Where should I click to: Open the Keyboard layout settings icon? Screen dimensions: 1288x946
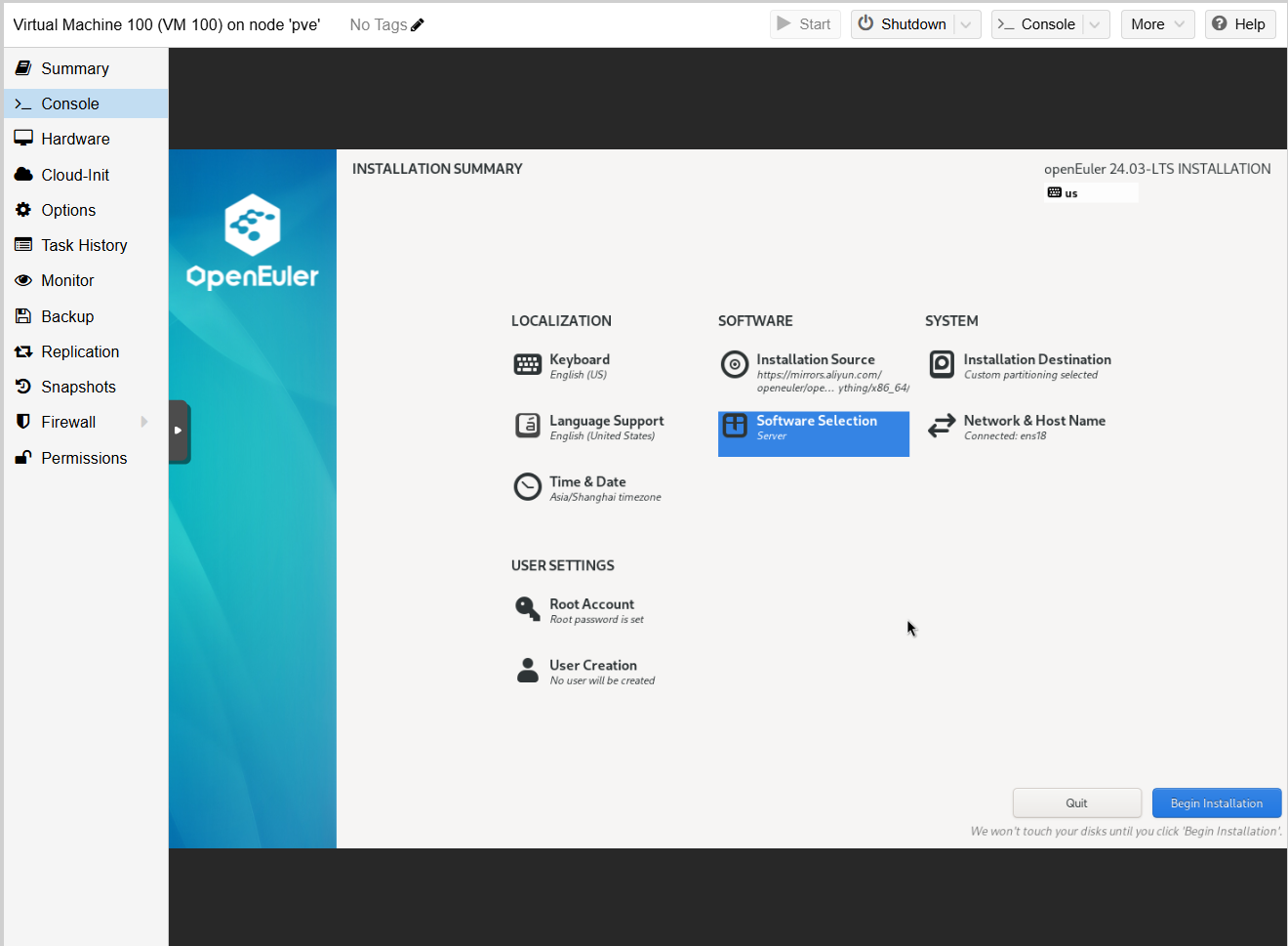(x=528, y=365)
